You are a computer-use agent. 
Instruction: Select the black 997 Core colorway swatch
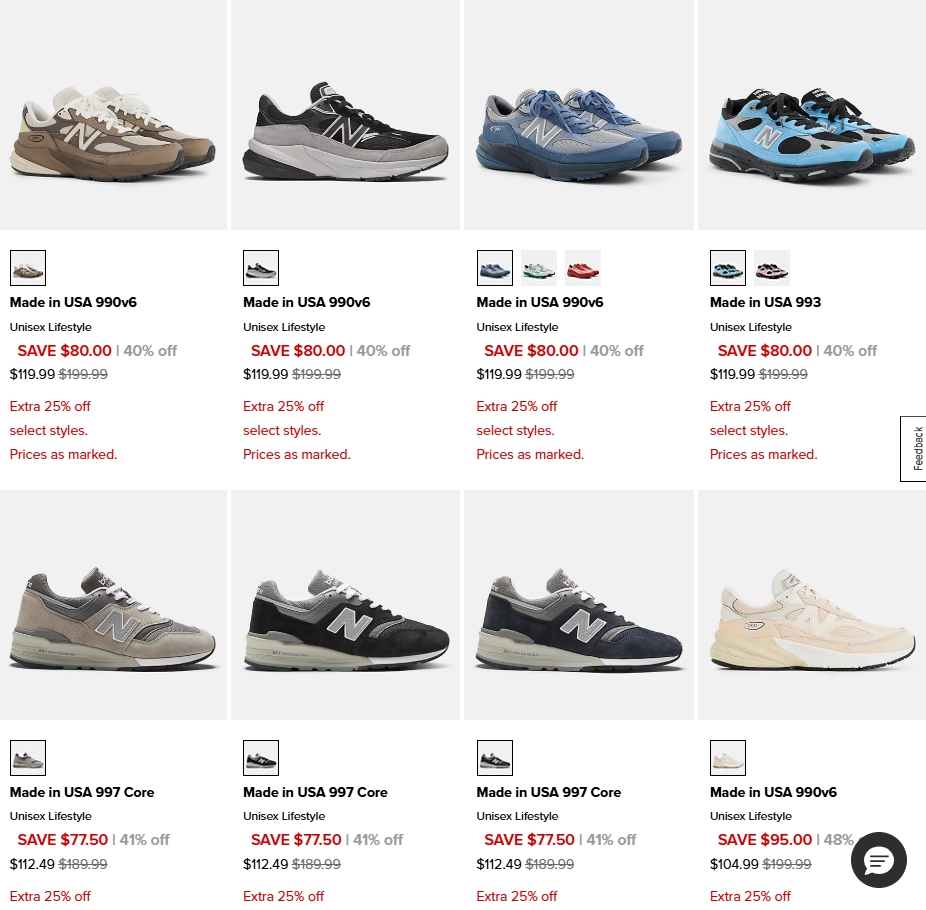tap(261, 758)
